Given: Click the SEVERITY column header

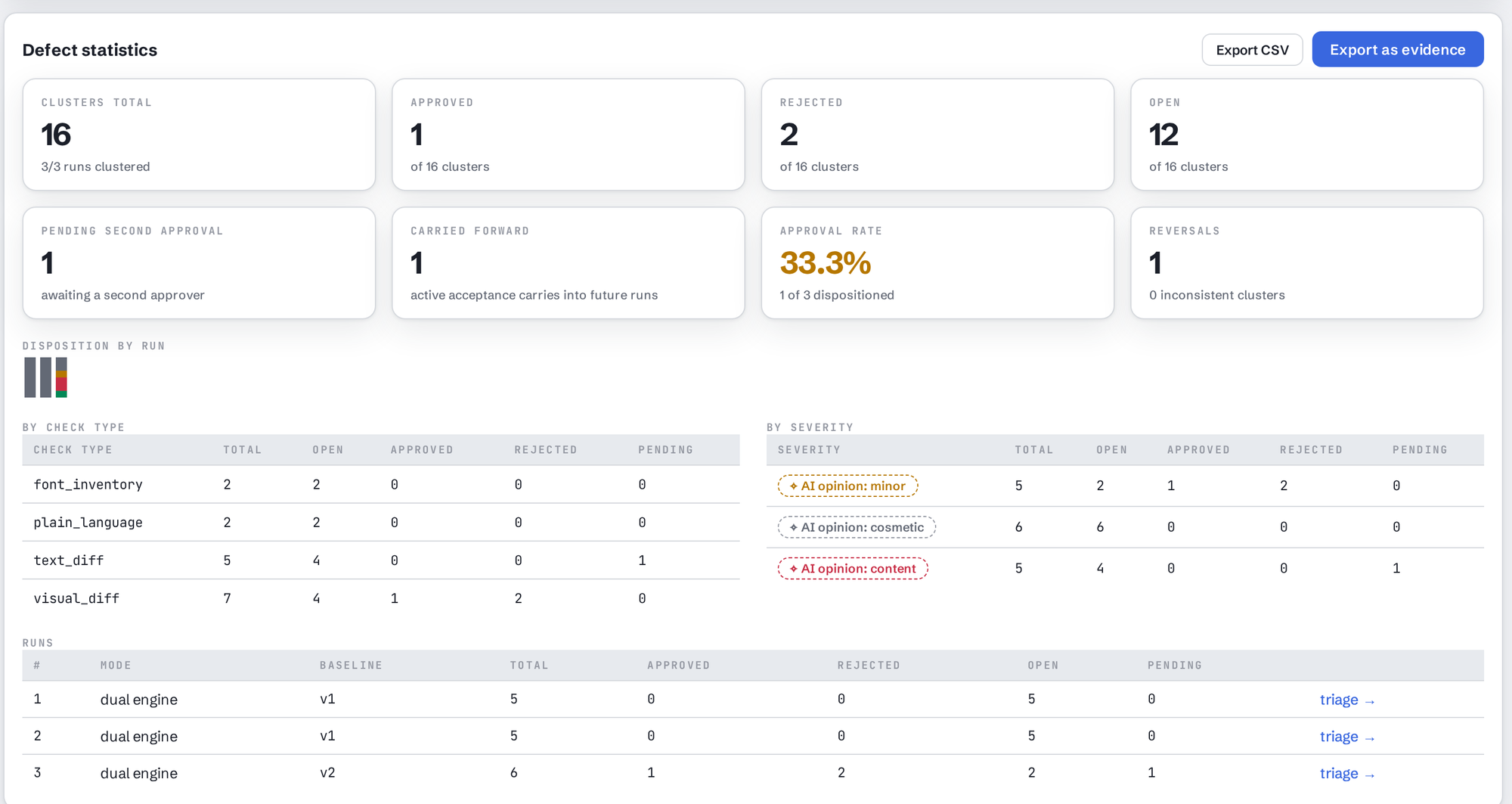Looking at the screenshot, I should tap(809, 450).
